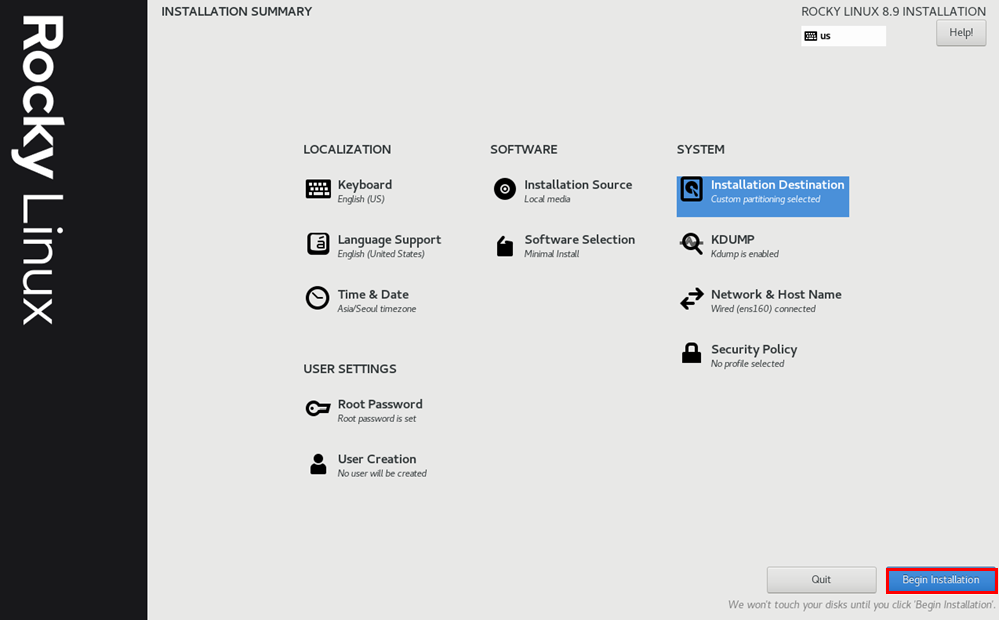The height and width of the screenshot is (620, 999).
Task: Click the 'No profile selected' text
Action: (747, 364)
